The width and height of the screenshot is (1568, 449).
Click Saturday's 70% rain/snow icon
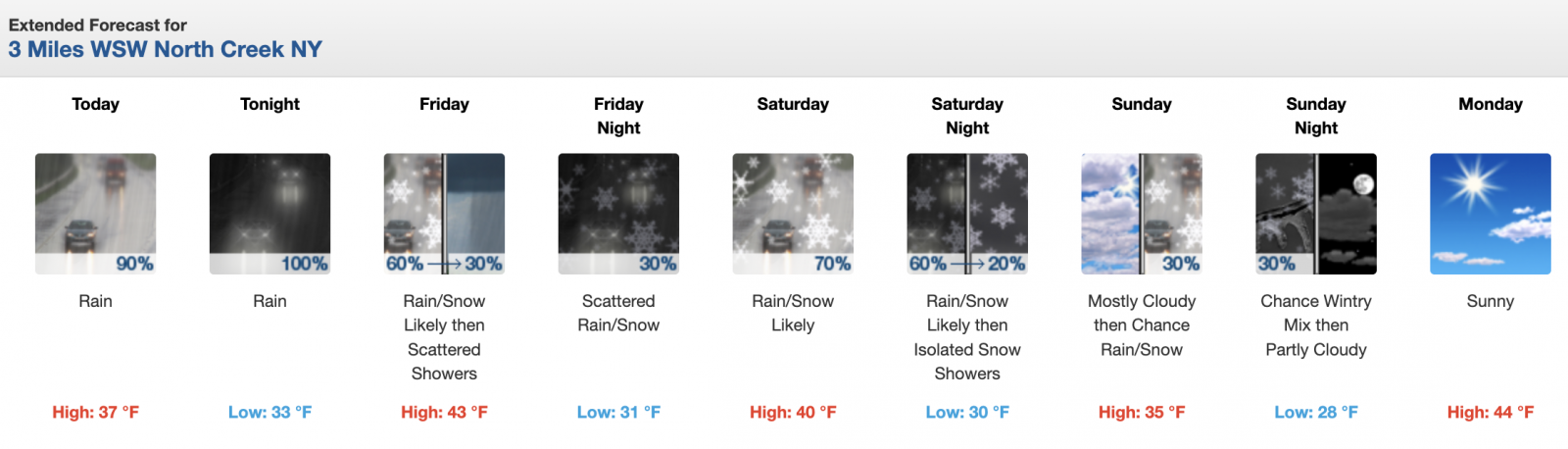point(793,214)
